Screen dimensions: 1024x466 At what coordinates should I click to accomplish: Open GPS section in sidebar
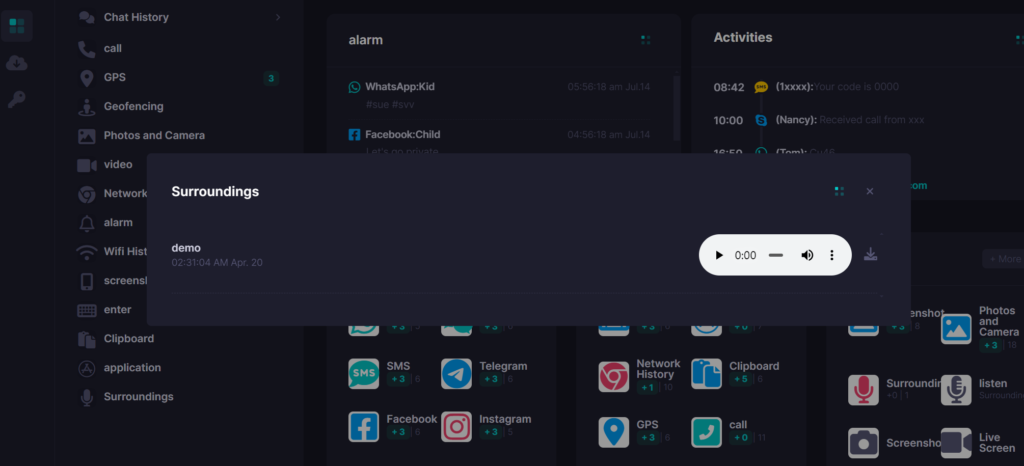(x=114, y=77)
